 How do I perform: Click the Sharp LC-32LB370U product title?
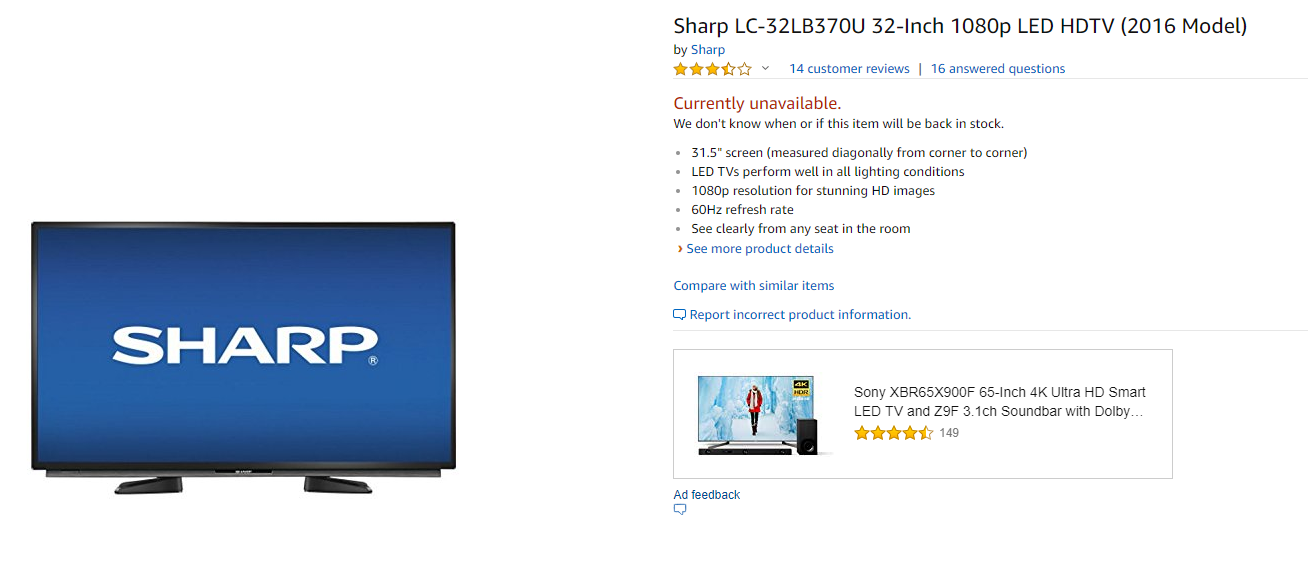tap(960, 26)
